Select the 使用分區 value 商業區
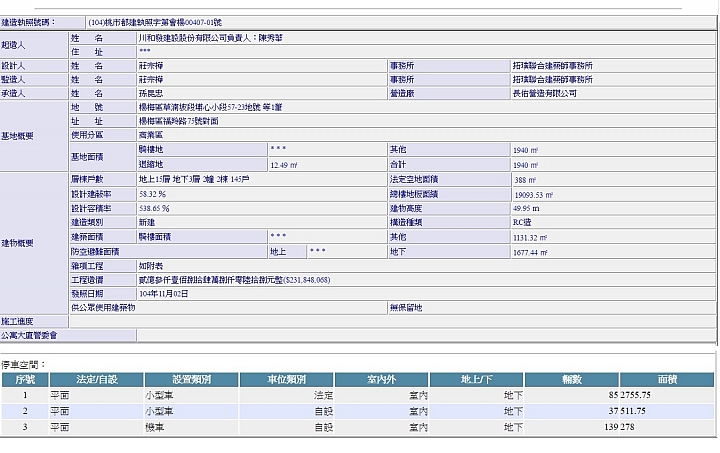Screen dimensions: 720x453 tap(151, 135)
